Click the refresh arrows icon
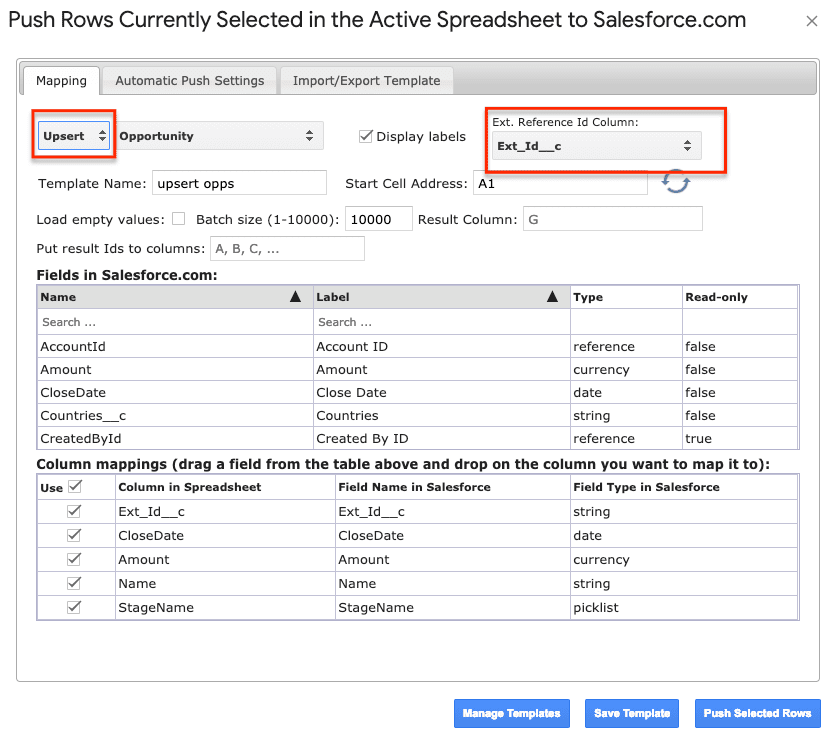This screenshot has height=740, width=838. [x=676, y=183]
